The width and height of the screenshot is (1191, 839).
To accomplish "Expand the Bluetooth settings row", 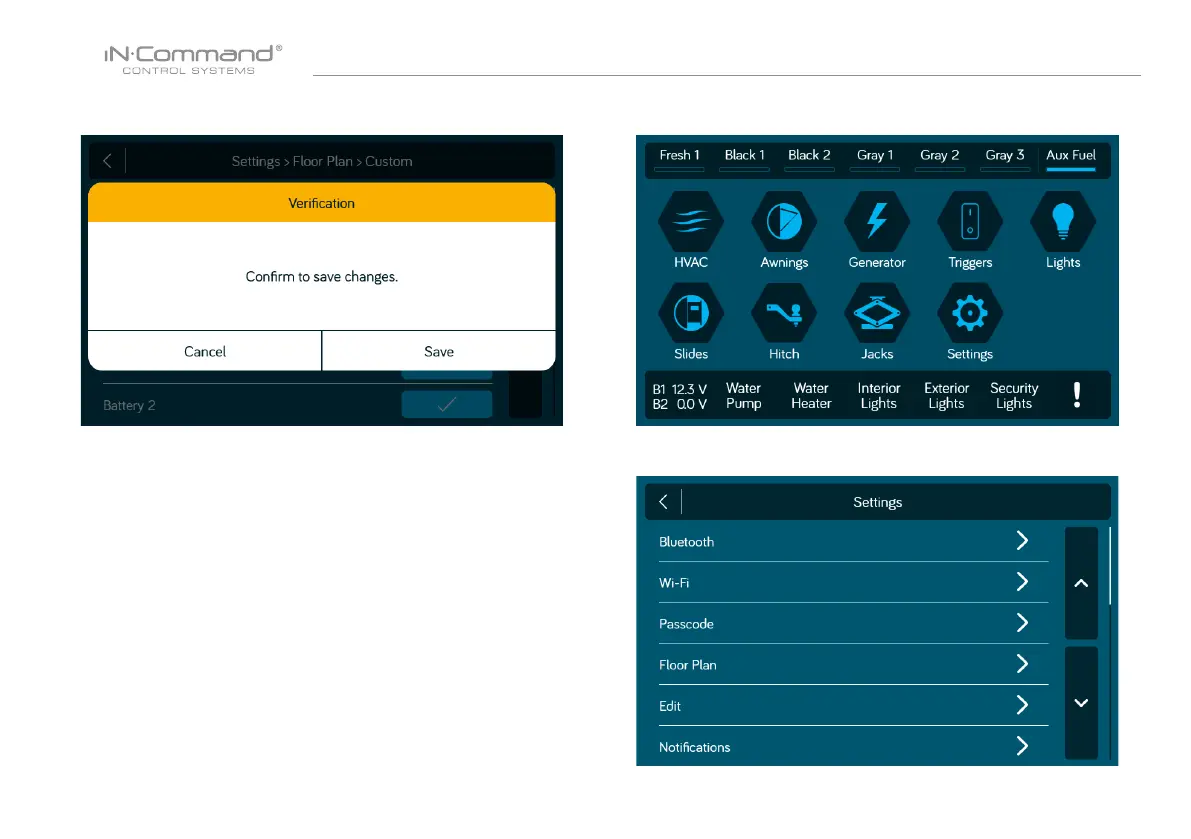I will 854,541.
